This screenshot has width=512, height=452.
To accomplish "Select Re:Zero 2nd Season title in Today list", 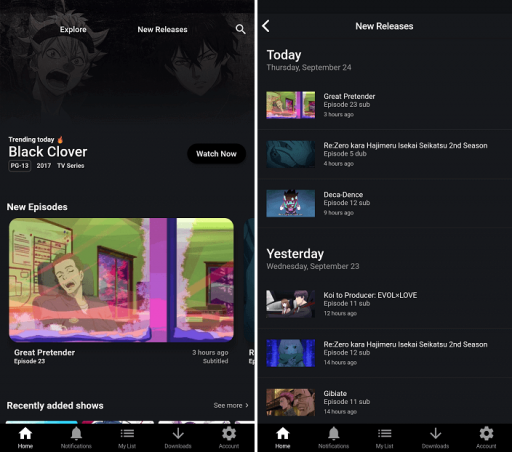I will 405,145.
